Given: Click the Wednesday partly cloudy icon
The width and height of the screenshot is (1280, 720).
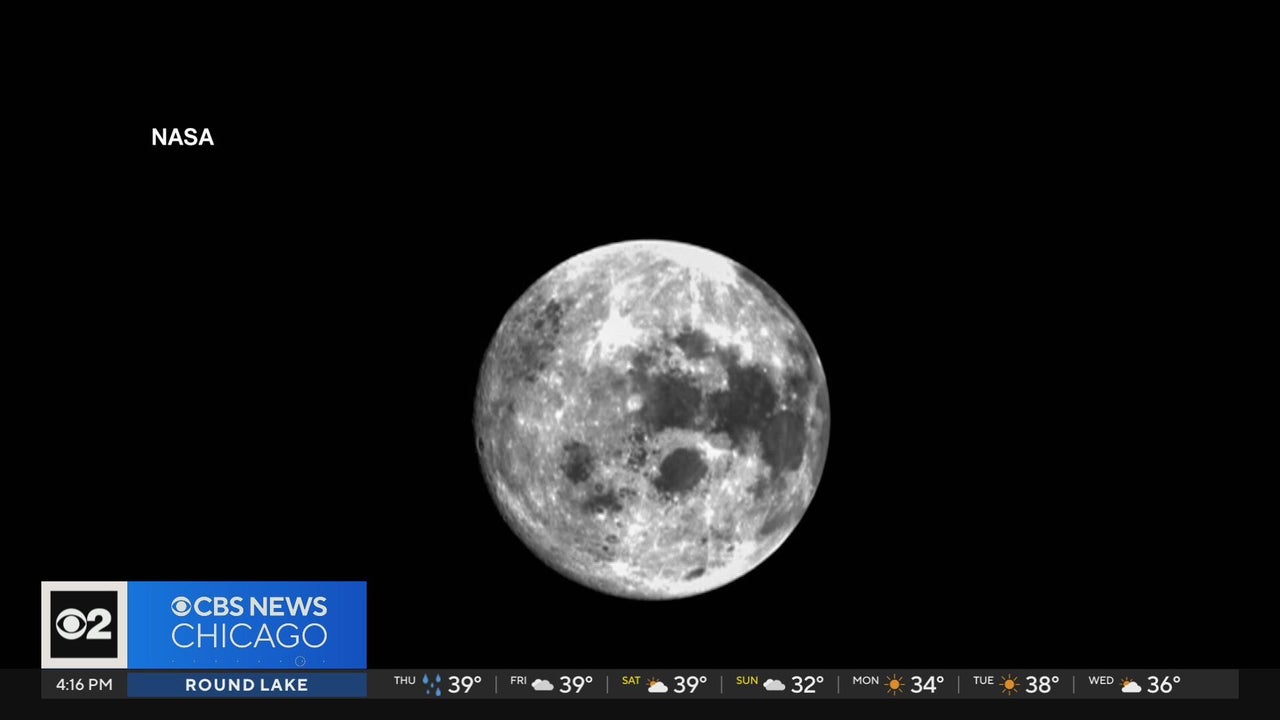Looking at the screenshot, I should (1130, 685).
